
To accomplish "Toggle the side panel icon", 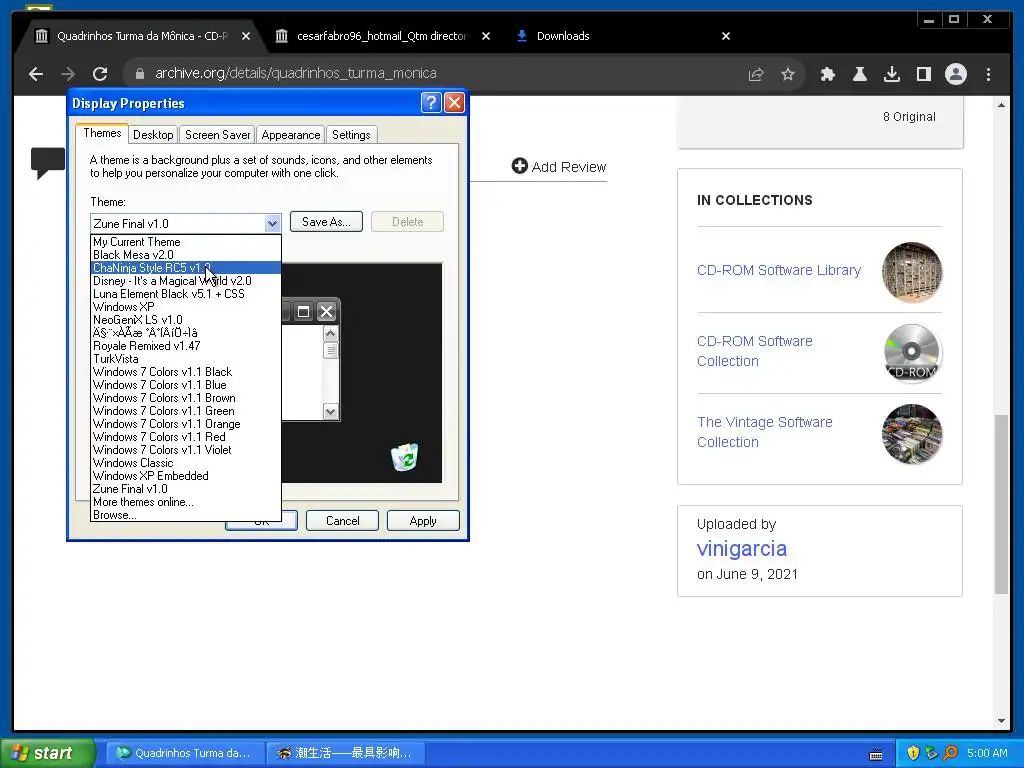I will coord(923,74).
